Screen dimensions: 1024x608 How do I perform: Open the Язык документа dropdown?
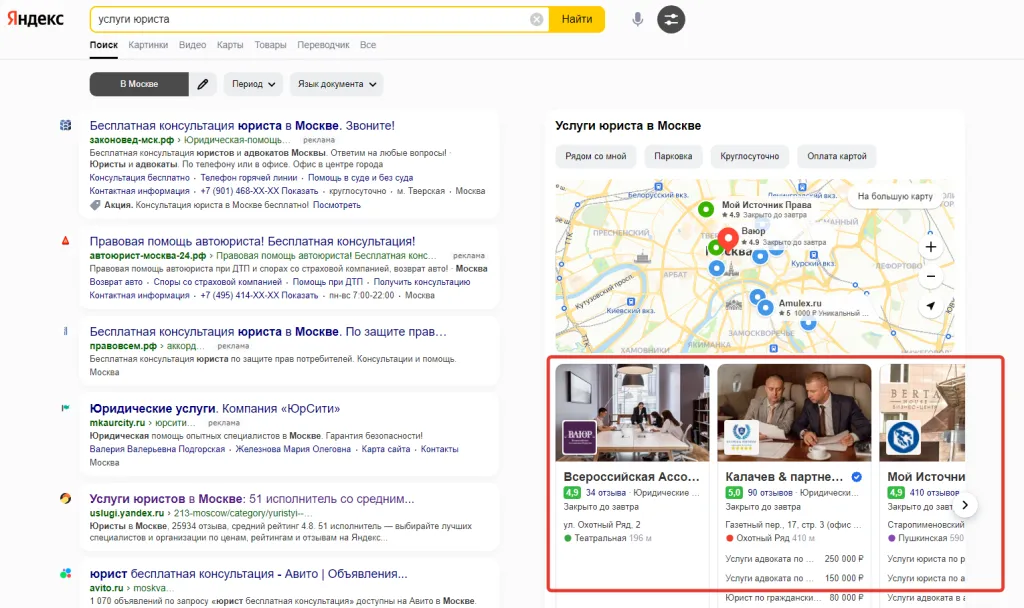(x=337, y=84)
